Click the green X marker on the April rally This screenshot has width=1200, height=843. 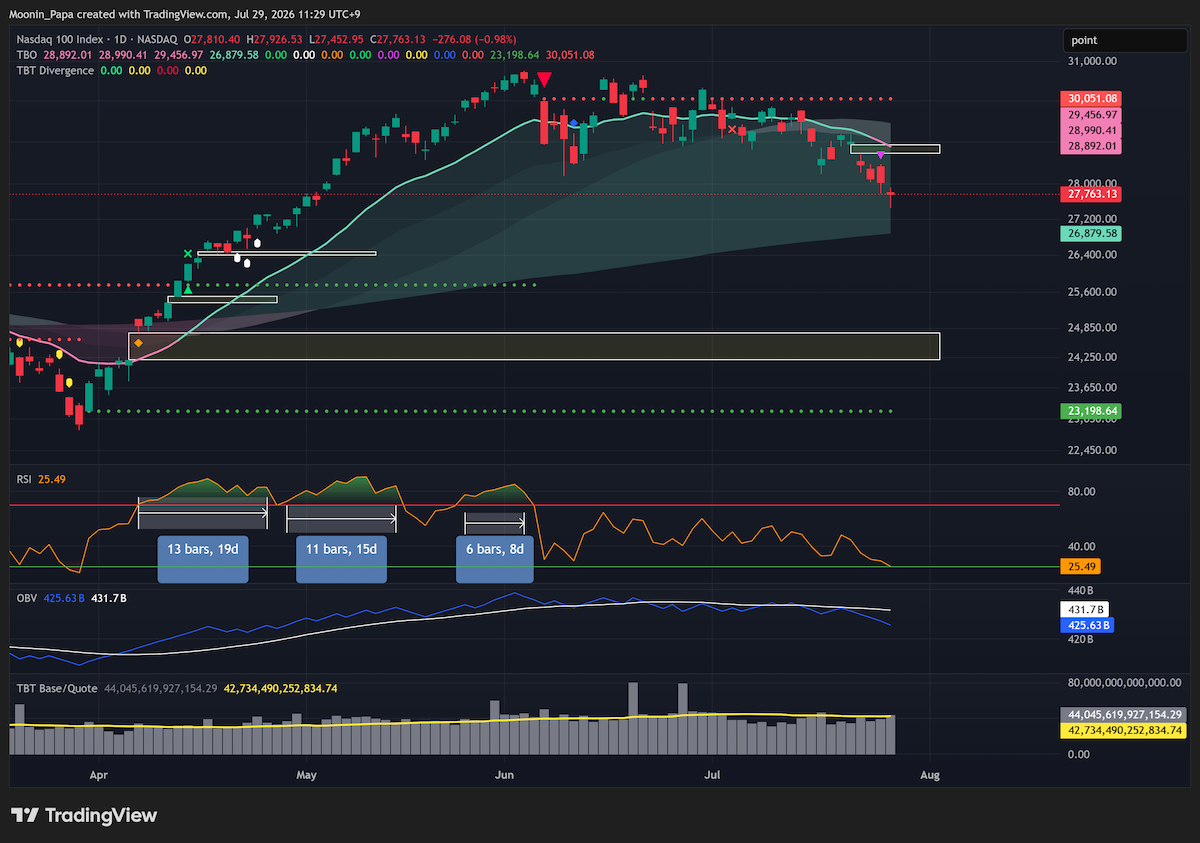(x=187, y=254)
